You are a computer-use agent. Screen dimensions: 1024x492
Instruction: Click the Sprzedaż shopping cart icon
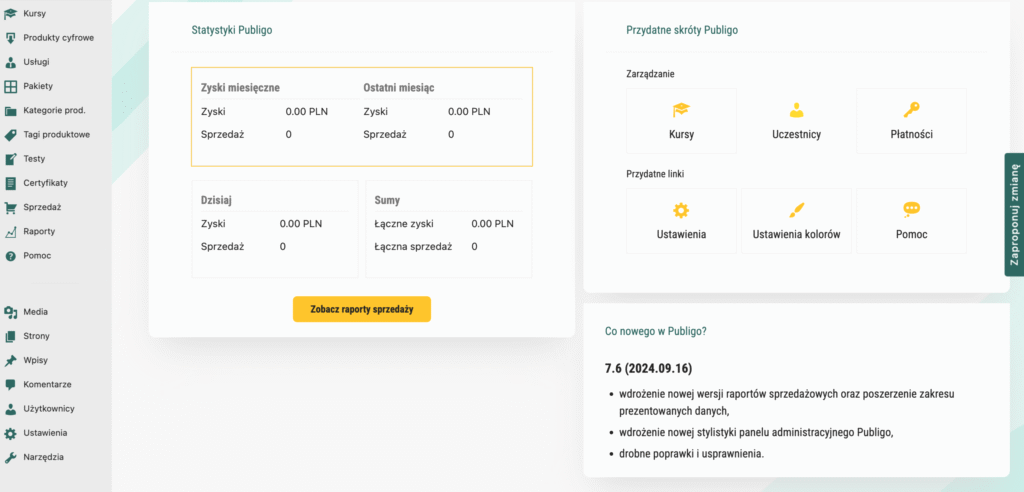(x=10, y=207)
